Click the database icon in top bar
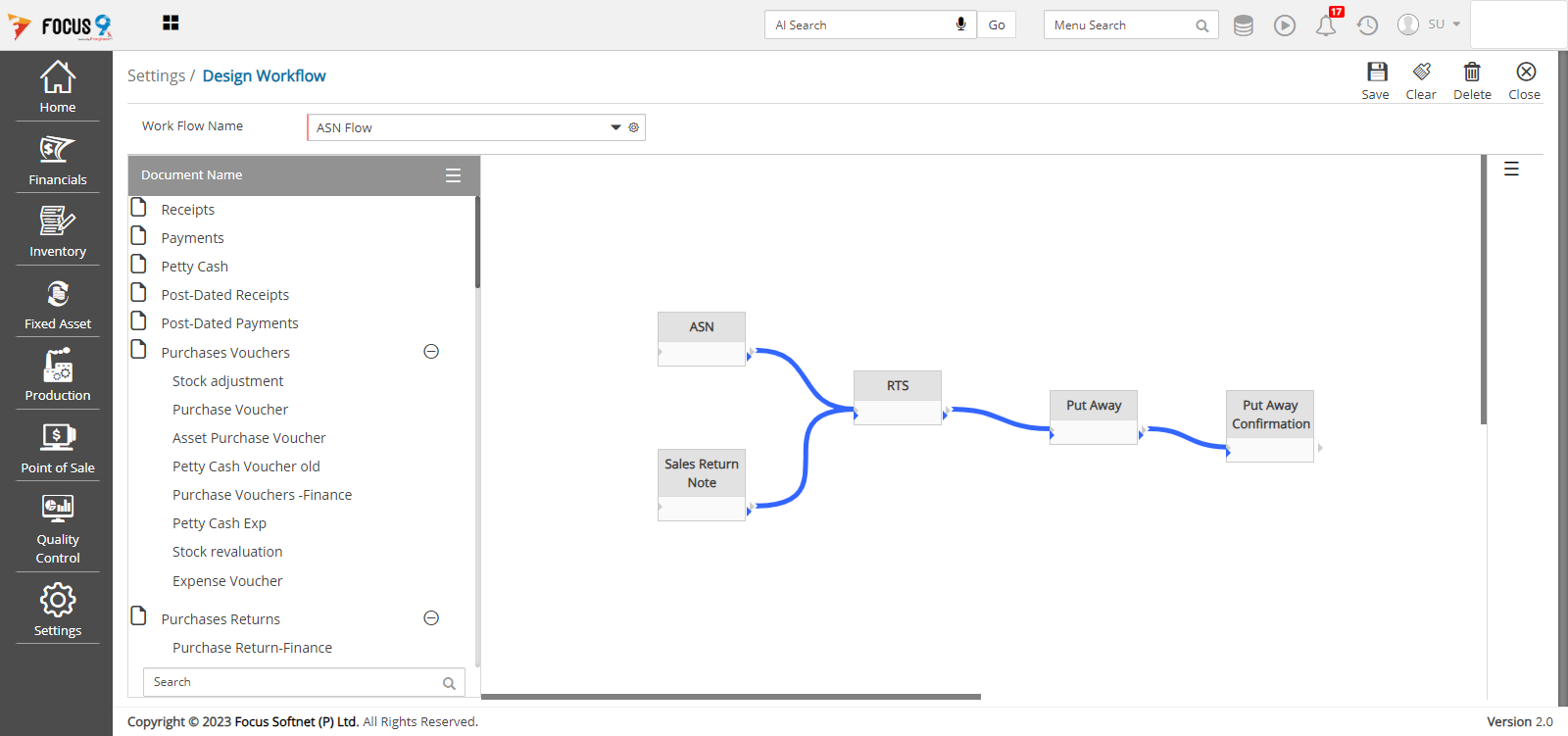Screen dimensions: 1568x736 1243,25
